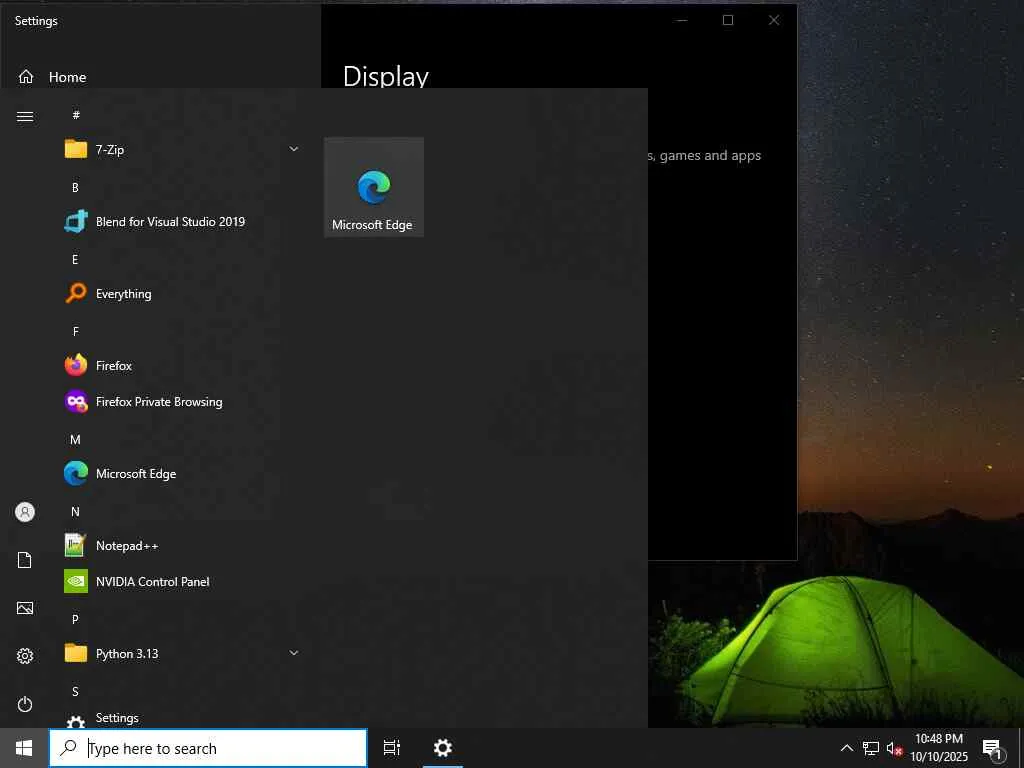Open the network tray icon
Viewport: 1024px width, 768px height.
(x=871, y=748)
